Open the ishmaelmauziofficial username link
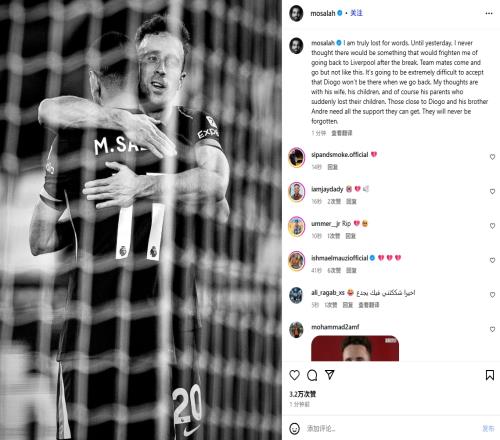 339,258
